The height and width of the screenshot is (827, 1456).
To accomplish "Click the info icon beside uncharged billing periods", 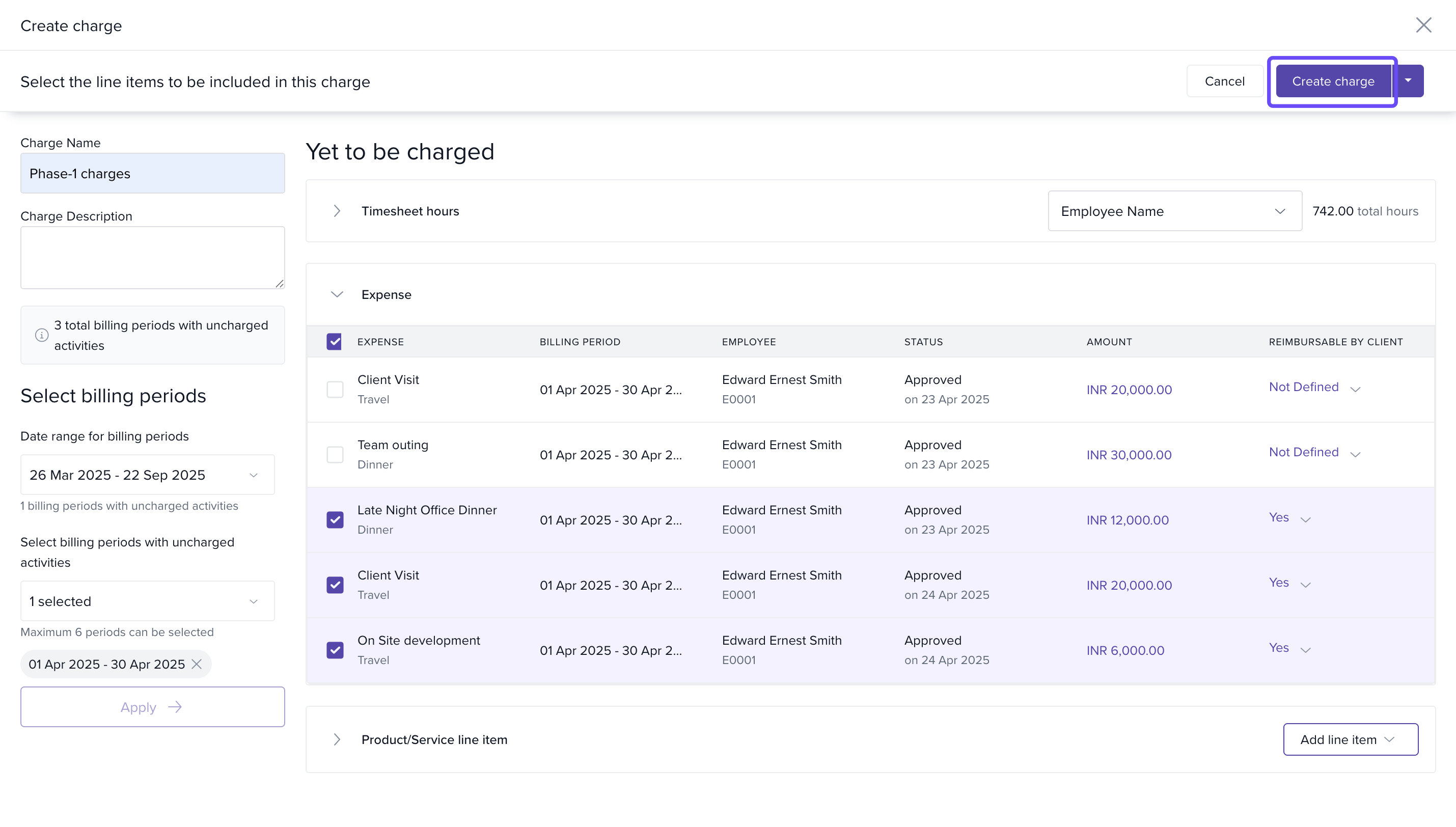I will point(41,335).
